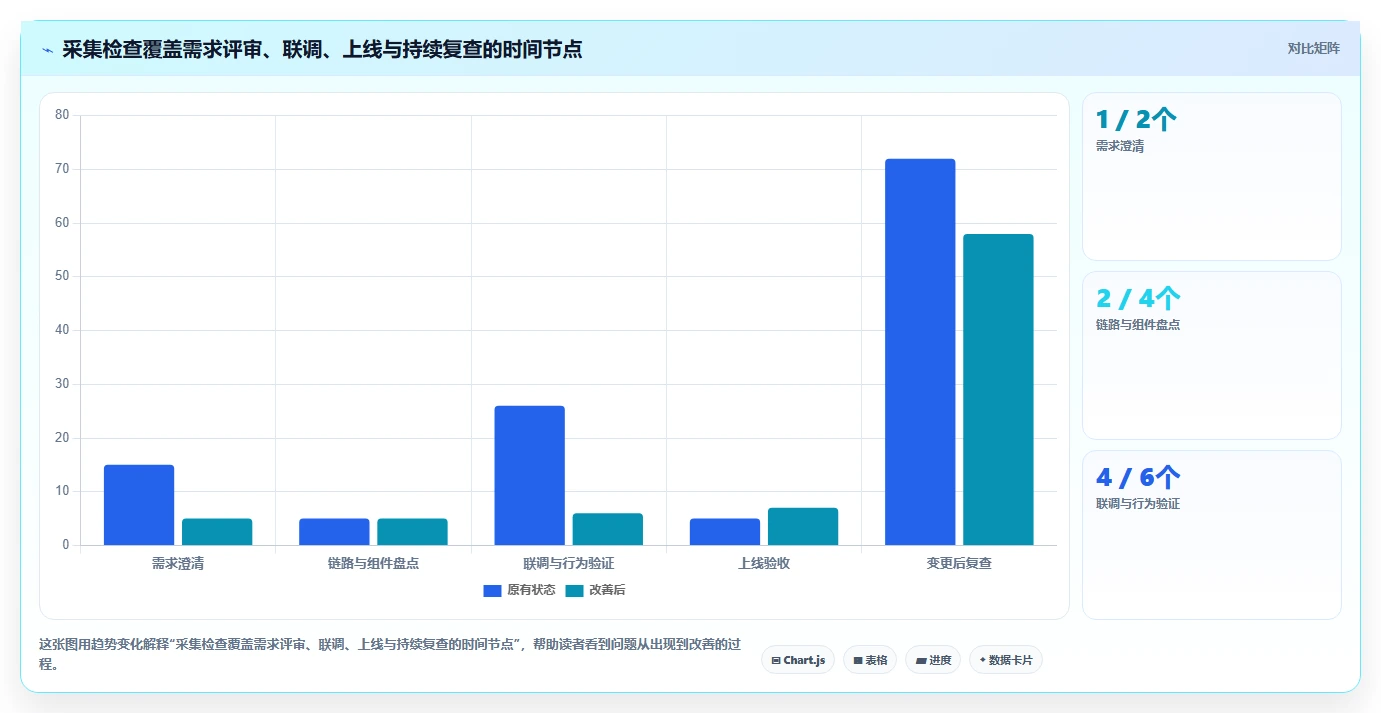Click the blue 变更后复查 bar
Screen dimensions: 1381x713
[x=920, y=352]
